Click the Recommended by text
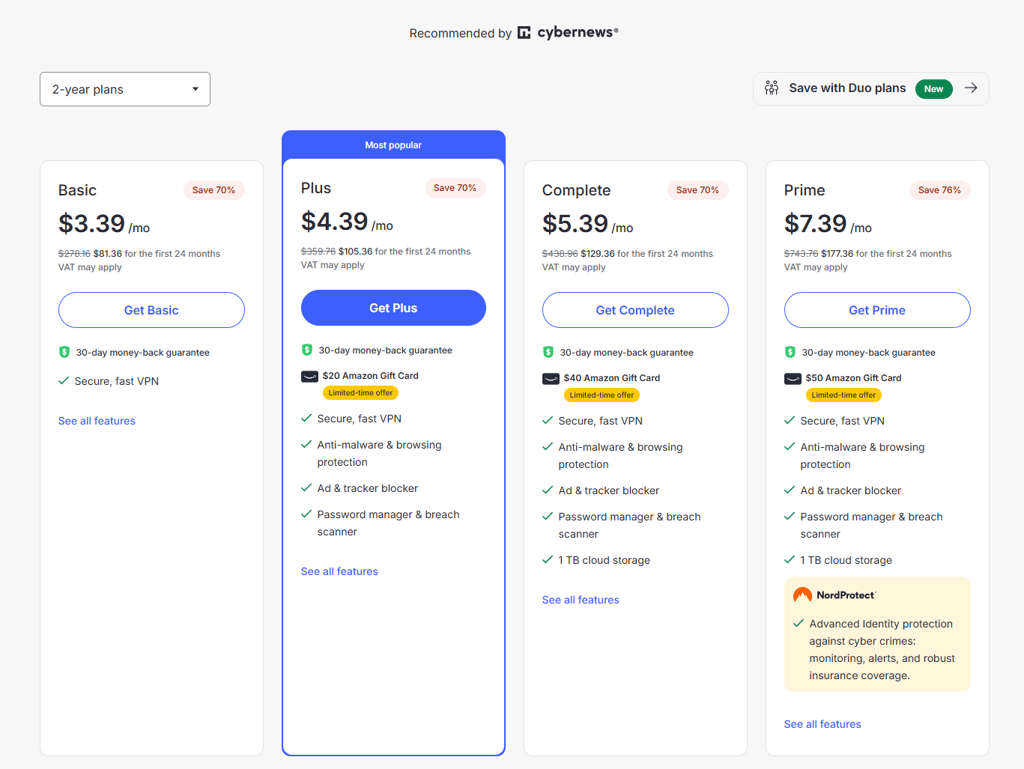 [460, 33]
